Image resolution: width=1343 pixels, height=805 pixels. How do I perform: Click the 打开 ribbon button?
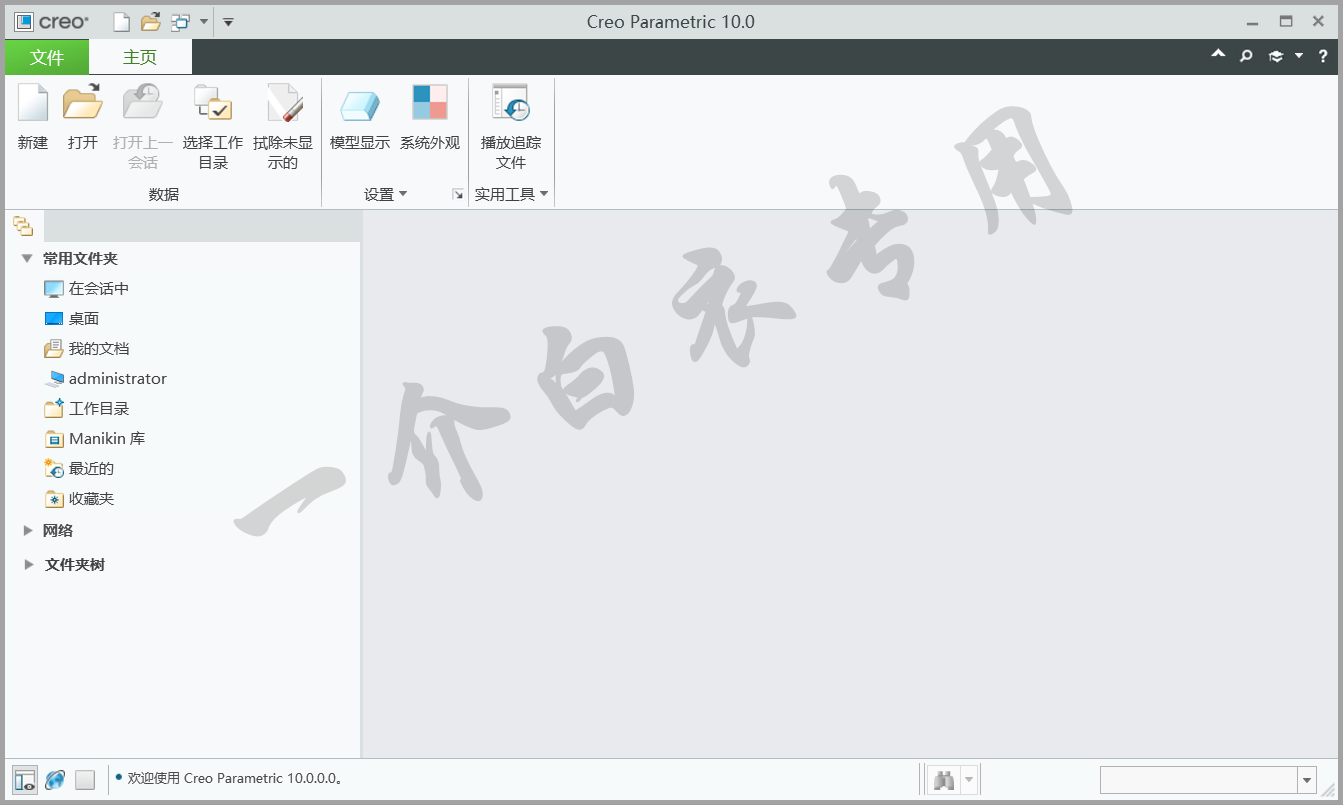pos(83,118)
